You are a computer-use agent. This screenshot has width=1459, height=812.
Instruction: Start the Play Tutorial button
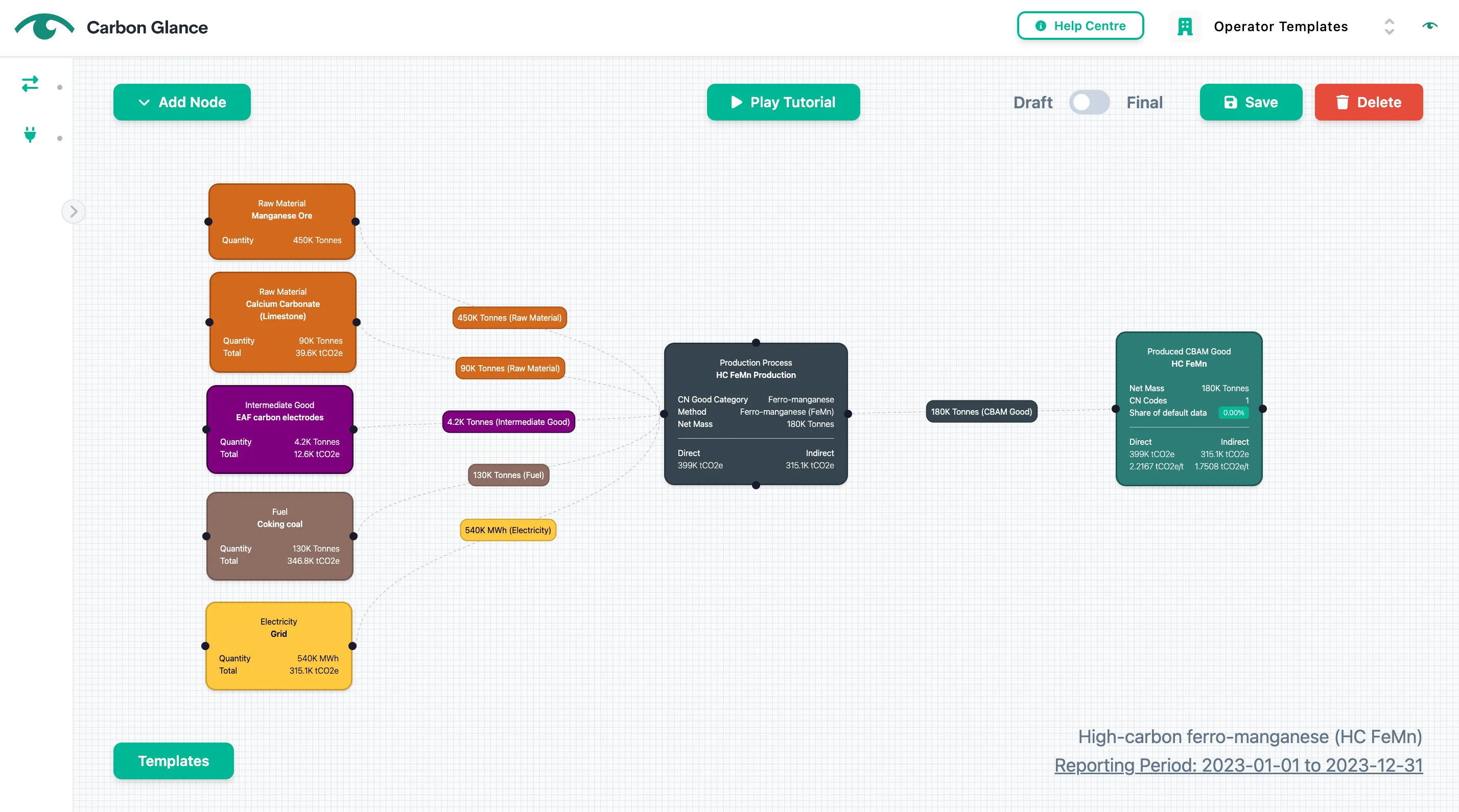(x=783, y=103)
